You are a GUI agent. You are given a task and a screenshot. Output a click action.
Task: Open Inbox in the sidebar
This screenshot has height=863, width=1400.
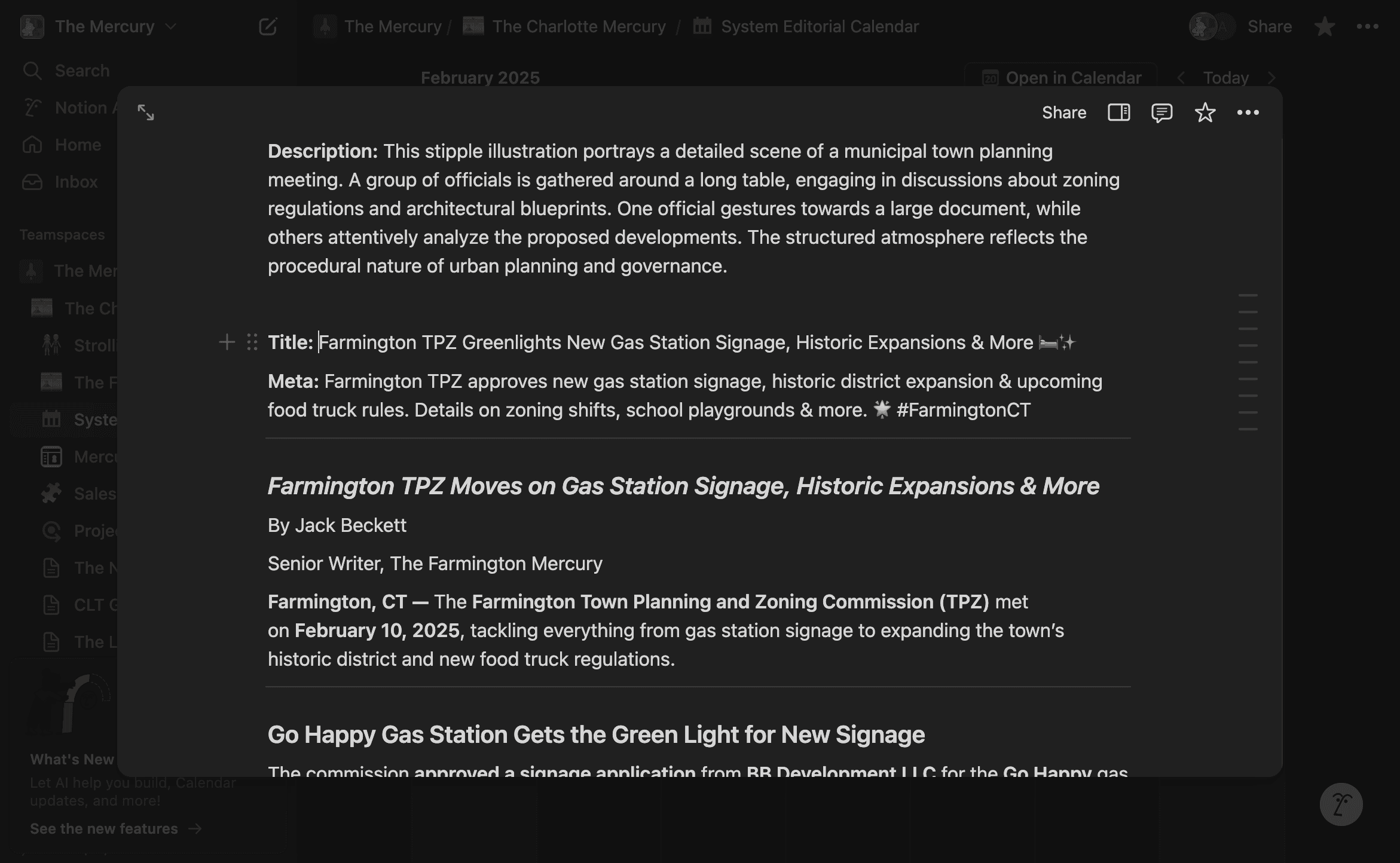pos(76,182)
